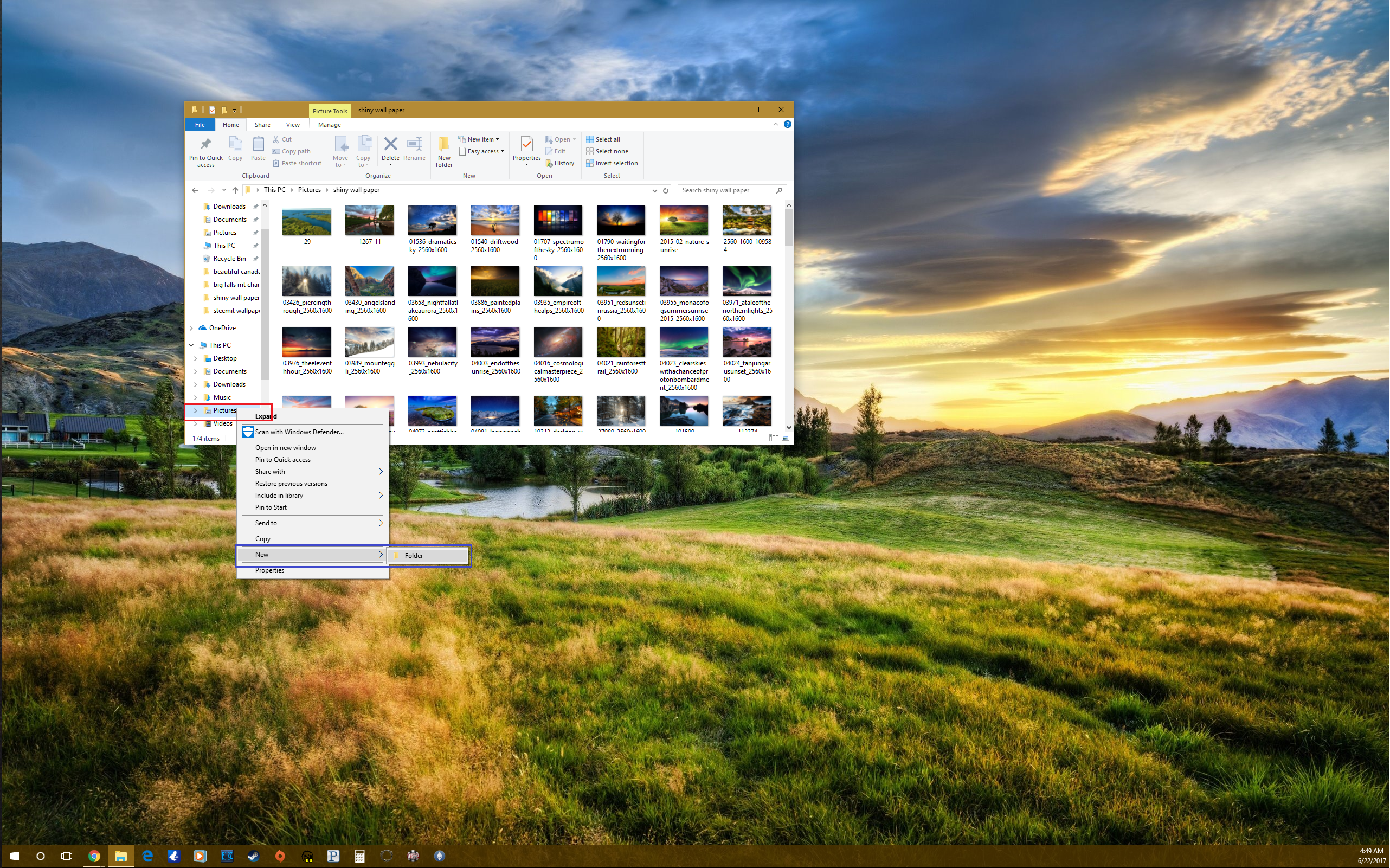Screen dimensions: 1390x868
Task: Click the search magnifier icon
Action: click(779, 190)
